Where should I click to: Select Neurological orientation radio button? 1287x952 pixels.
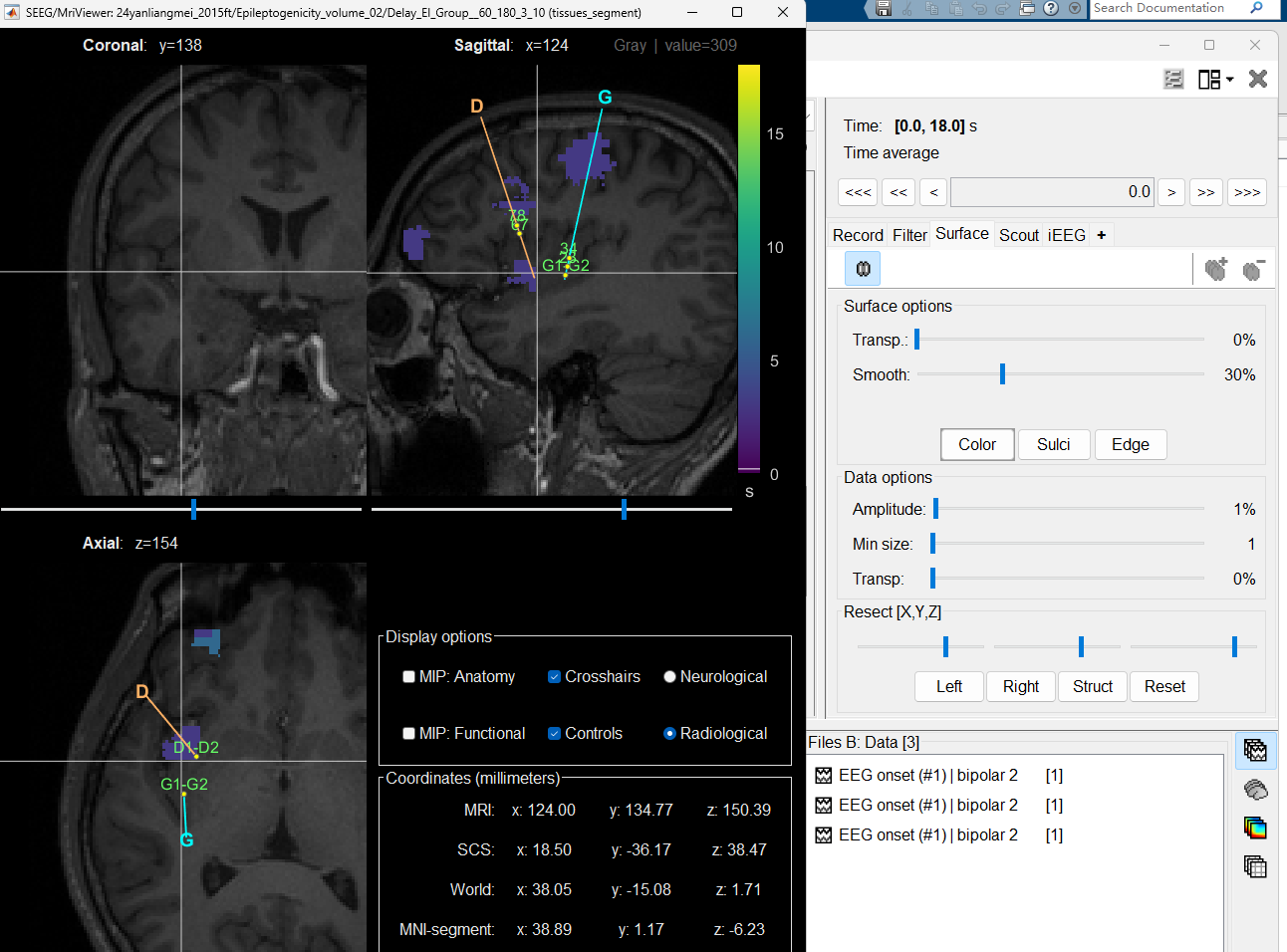point(669,677)
